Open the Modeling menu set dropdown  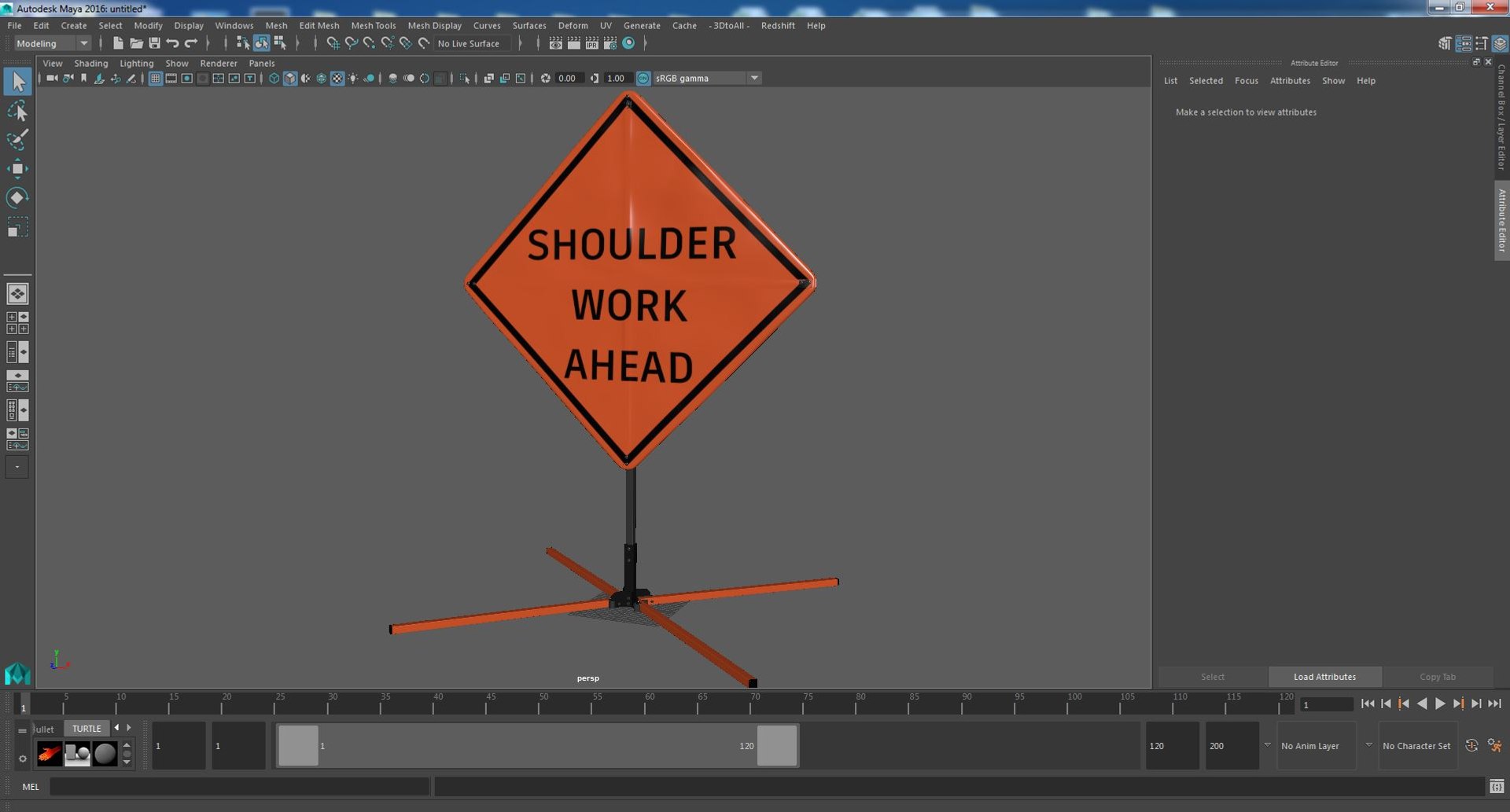53,43
